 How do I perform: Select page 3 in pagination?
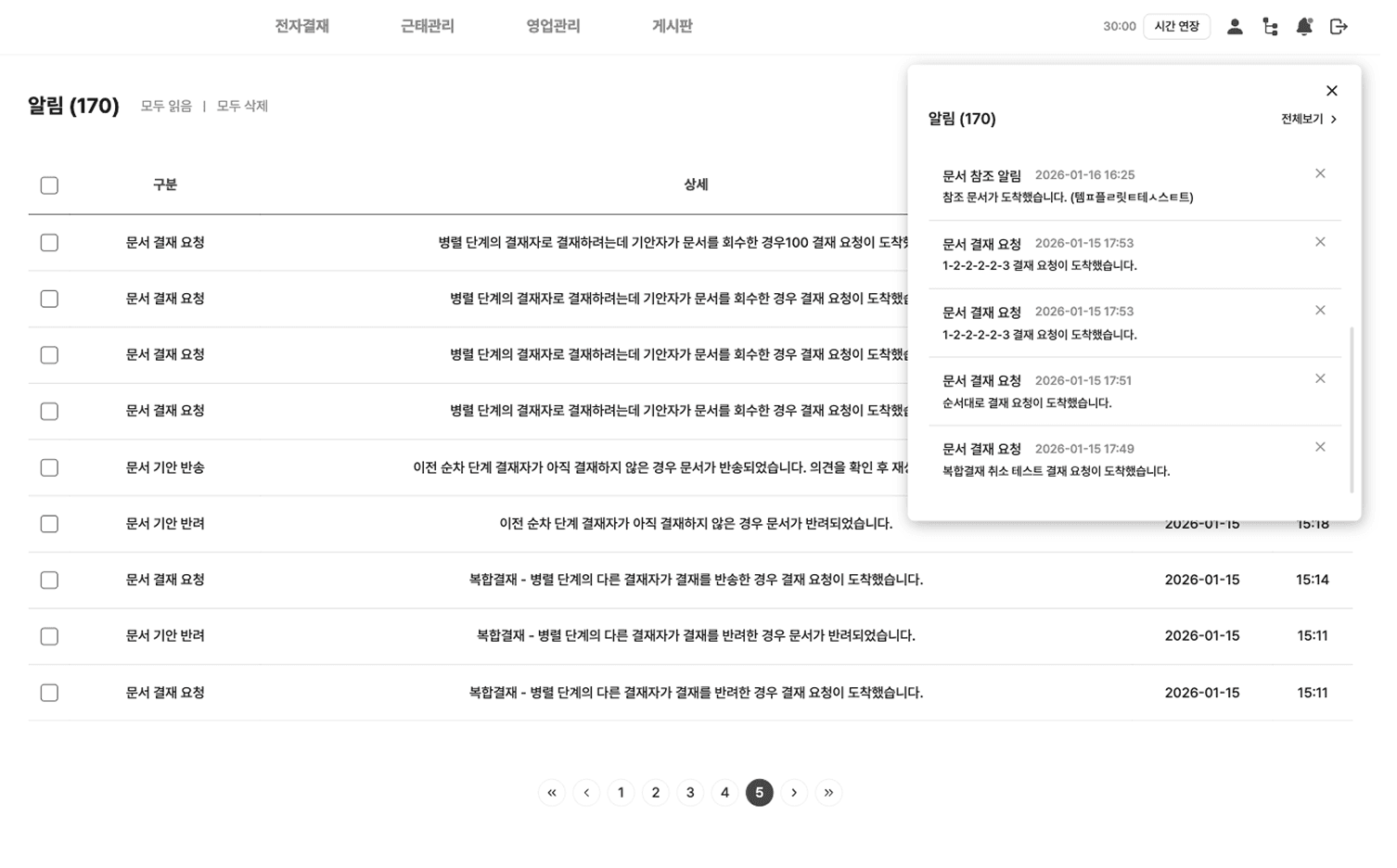point(690,793)
